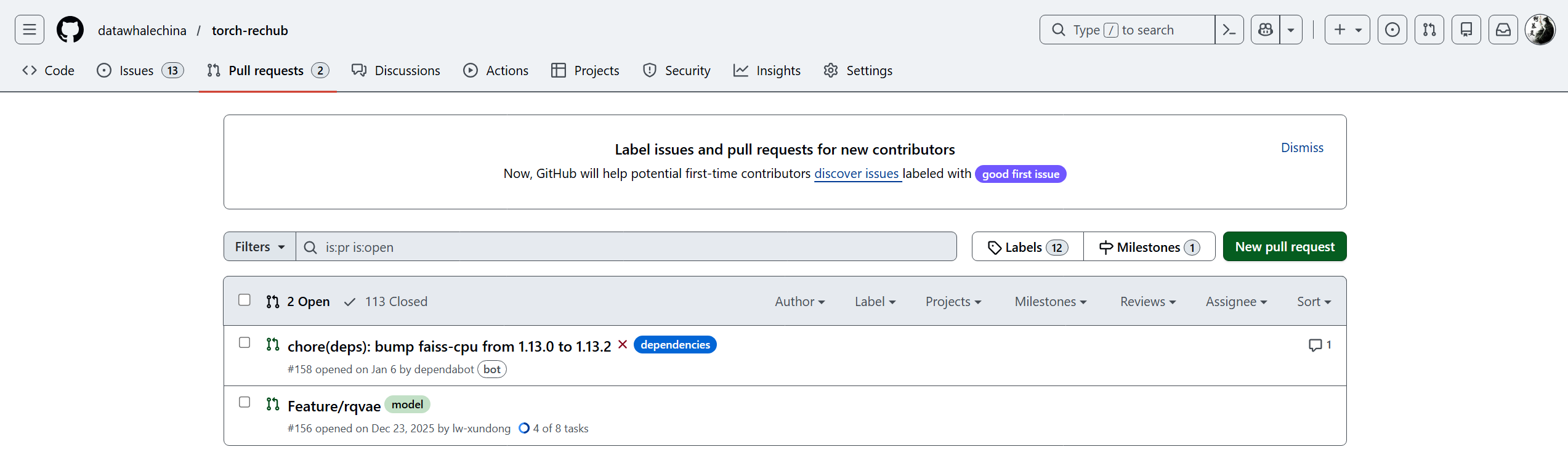Click the New pull request button

1284,247
